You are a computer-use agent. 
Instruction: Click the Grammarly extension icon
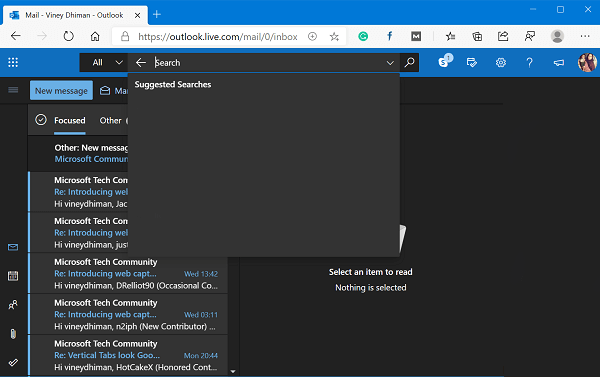(x=363, y=36)
